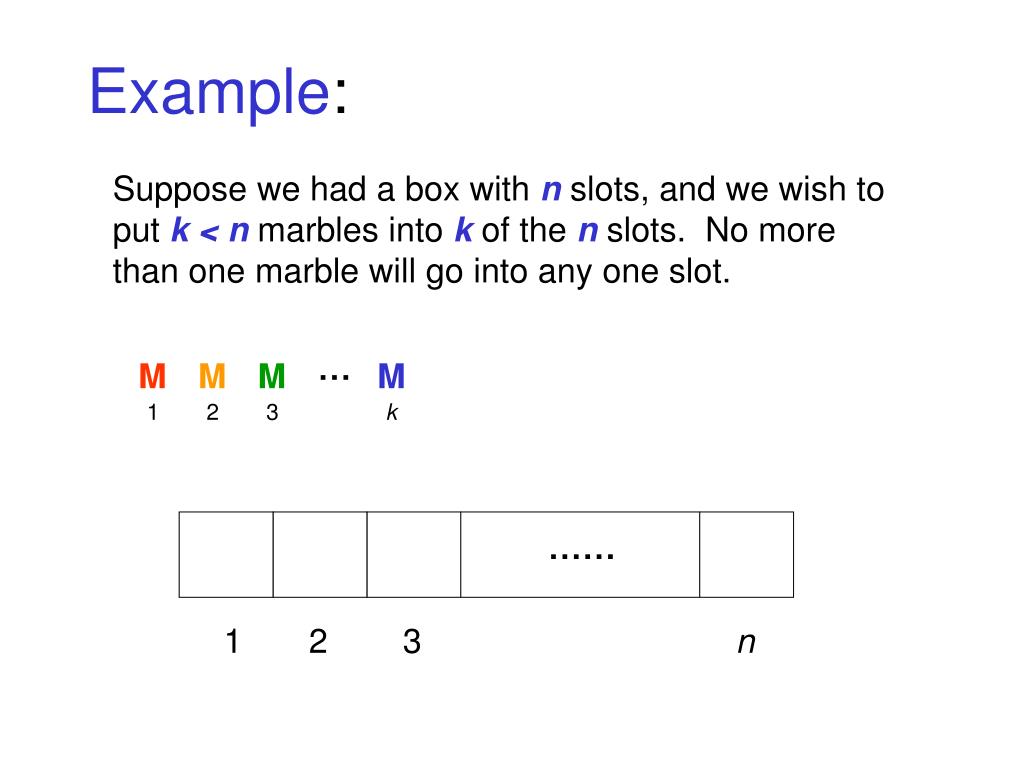Screen dimensions: 1024x768
Task: Select the green M marble labeled 3
Action: 272,376
